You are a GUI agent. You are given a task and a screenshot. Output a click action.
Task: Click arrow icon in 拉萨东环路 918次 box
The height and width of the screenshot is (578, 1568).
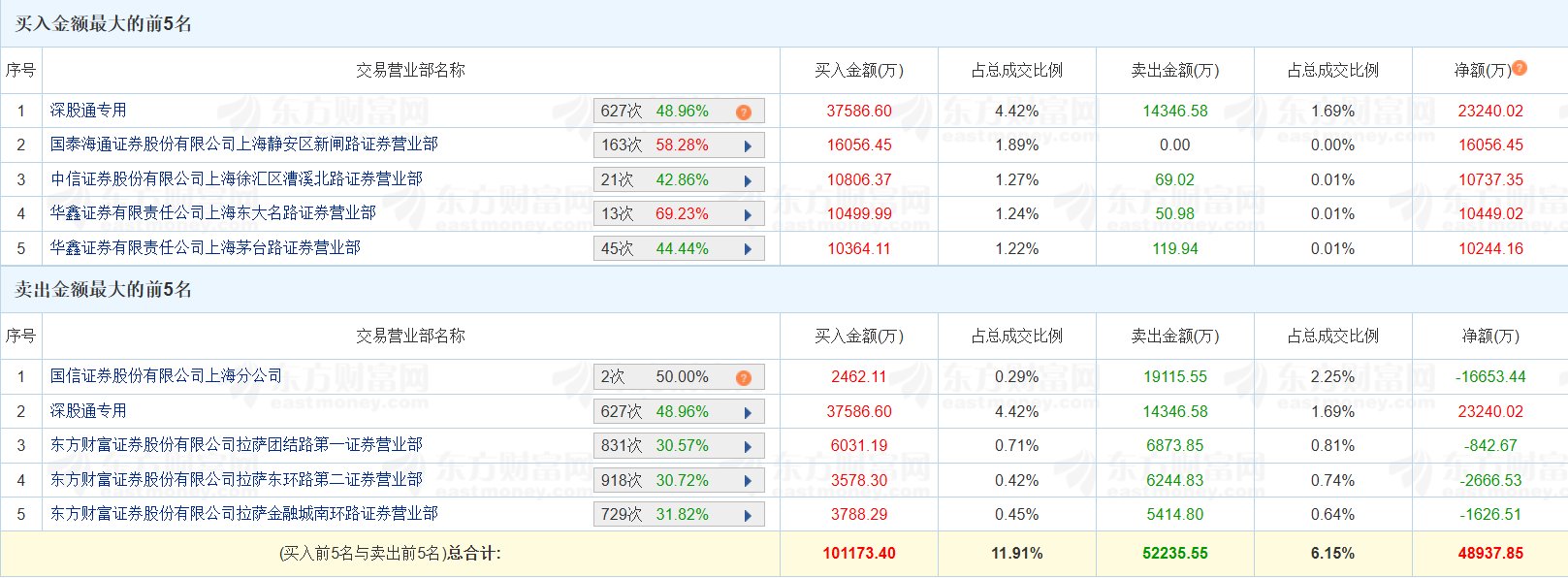pyautogui.click(x=748, y=481)
